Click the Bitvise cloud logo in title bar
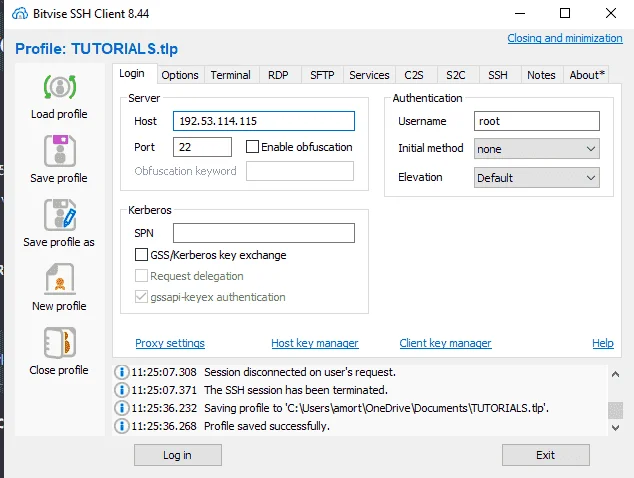Screen dimensions: 634x478 pyautogui.click(x=20, y=14)
